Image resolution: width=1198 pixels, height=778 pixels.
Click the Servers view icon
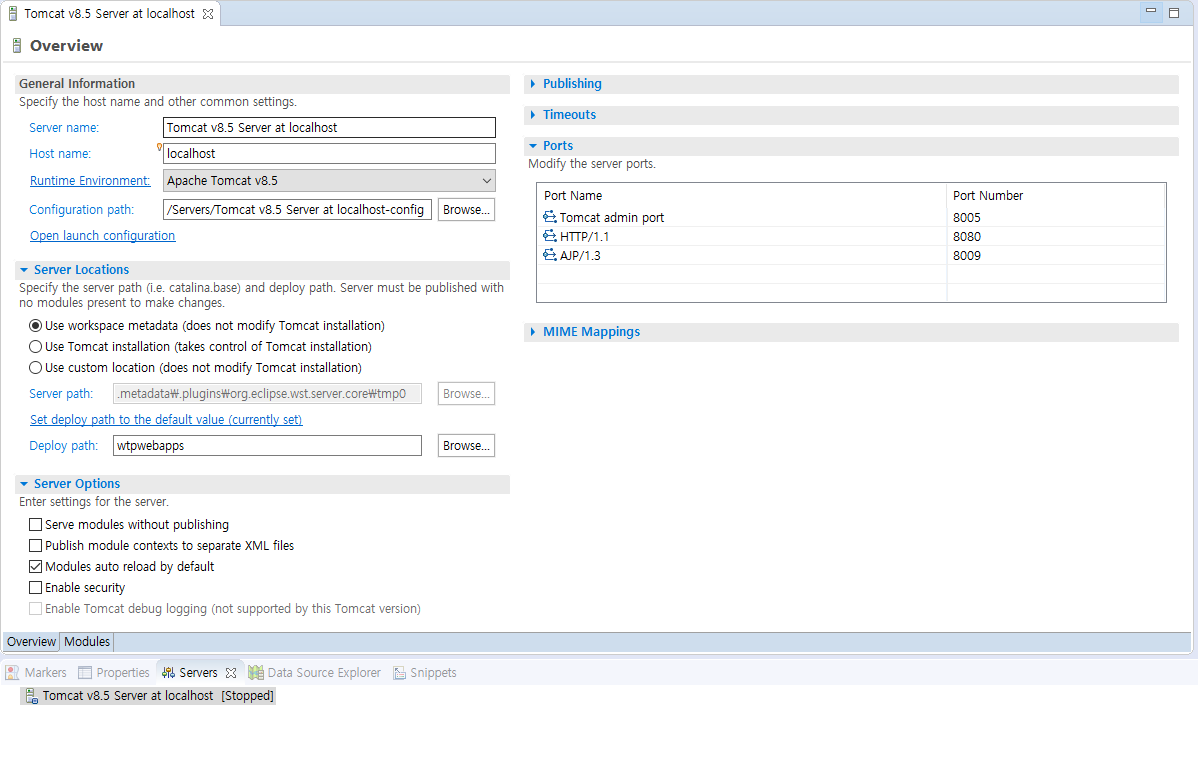pyautogui.click(x=168, y=673)
